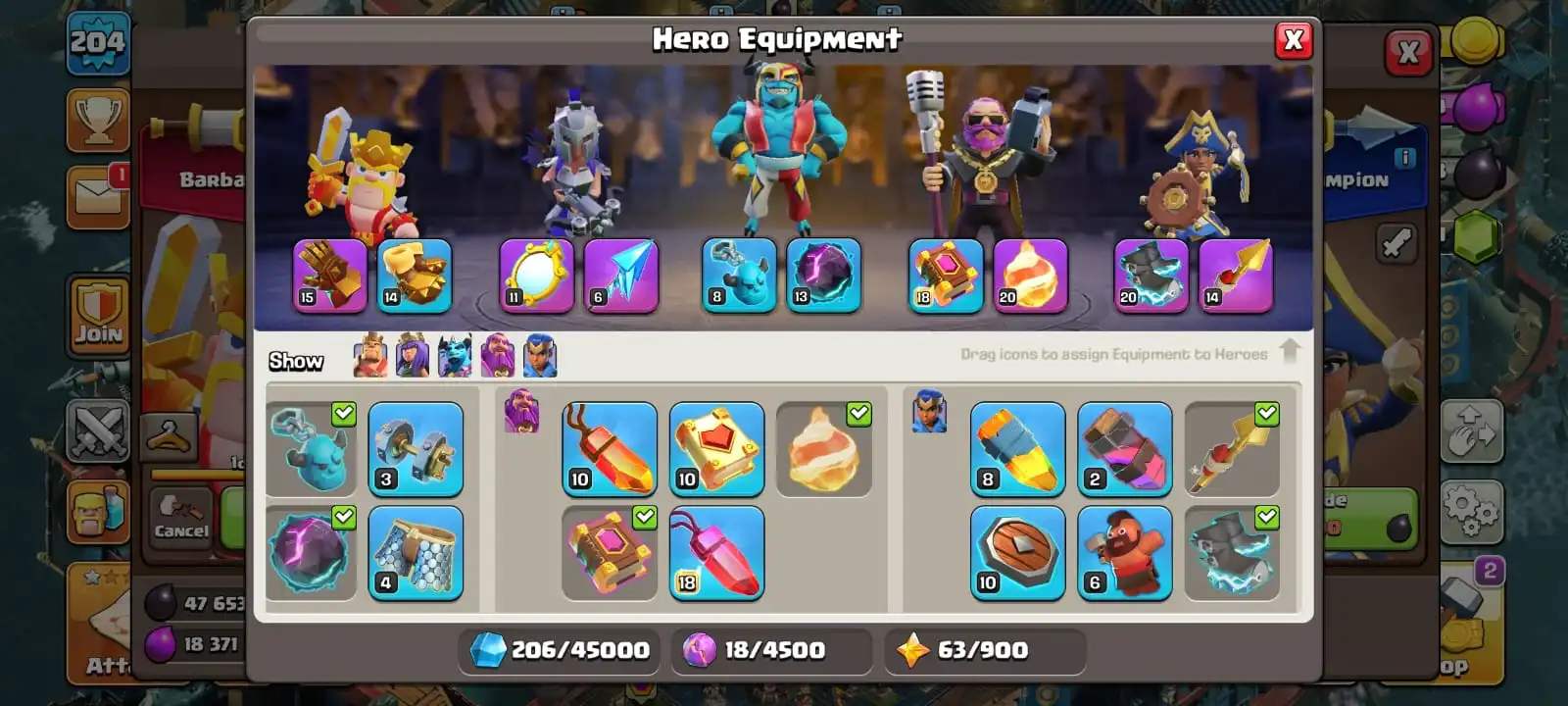Click the drag-up arrow beside the hint
The image size is (1568, 706).
point(1290,351)
